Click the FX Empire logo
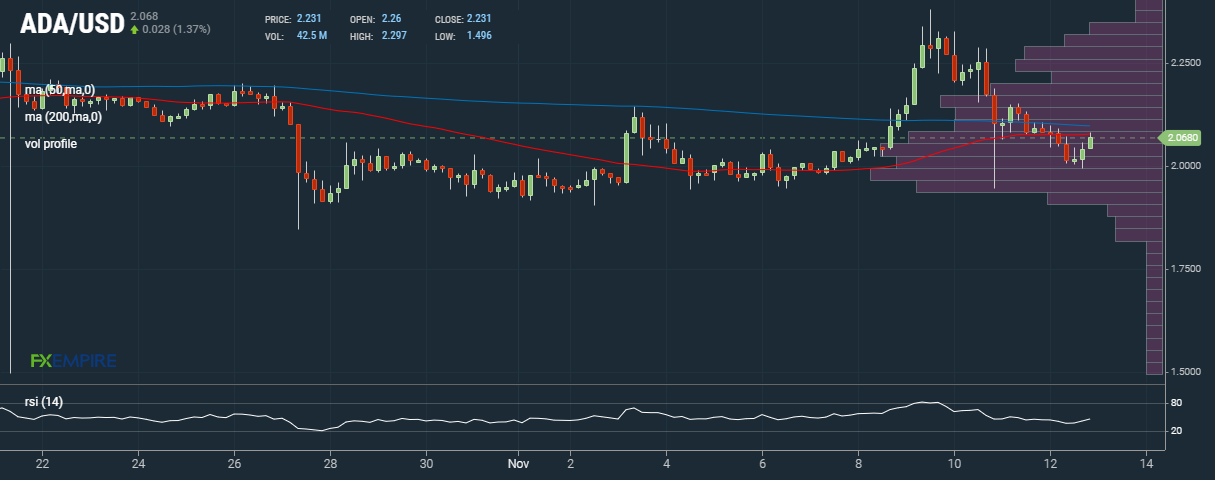The image size is (1215, 480). (73, 360)
